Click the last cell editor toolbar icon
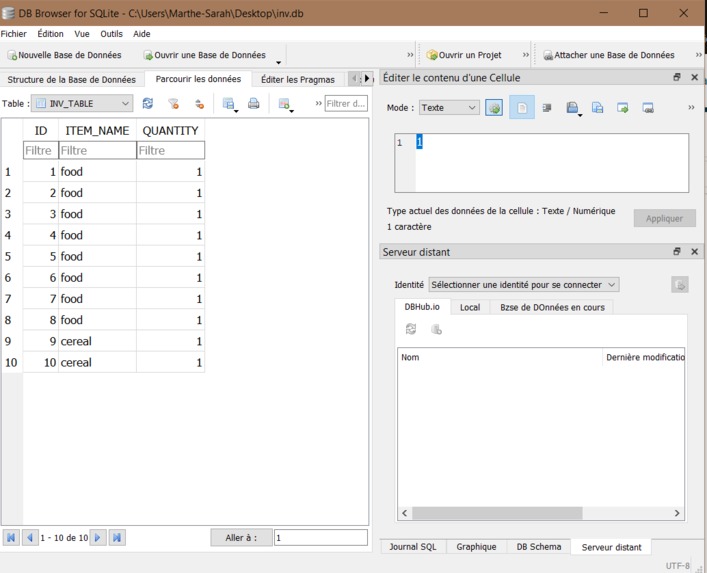The width and height of the screenshot is (707, 573). click(x=648, y=108)
